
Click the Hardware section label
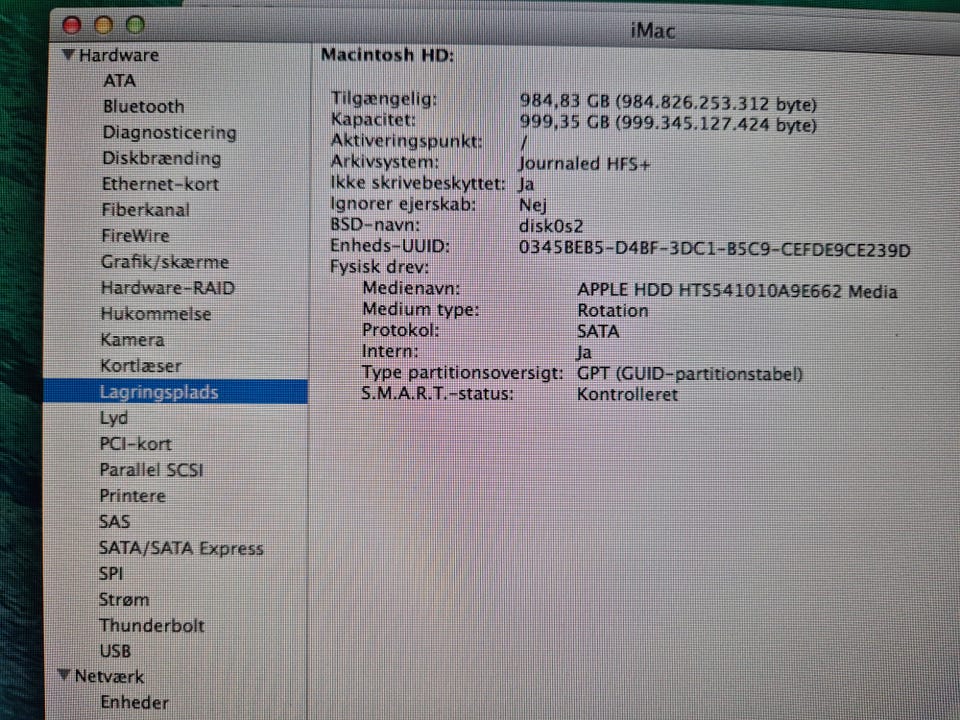coord(119,55)
